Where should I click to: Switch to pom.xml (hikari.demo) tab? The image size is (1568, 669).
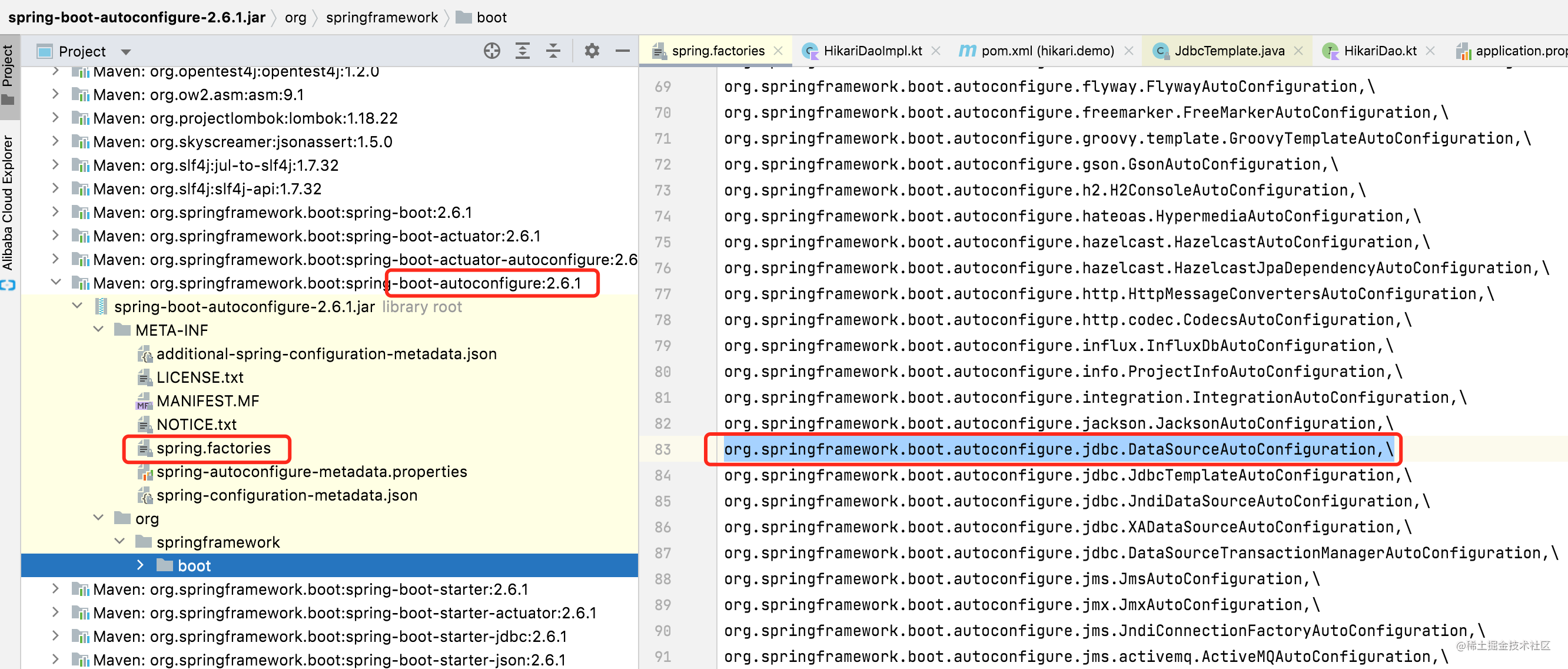[1047, 51]
